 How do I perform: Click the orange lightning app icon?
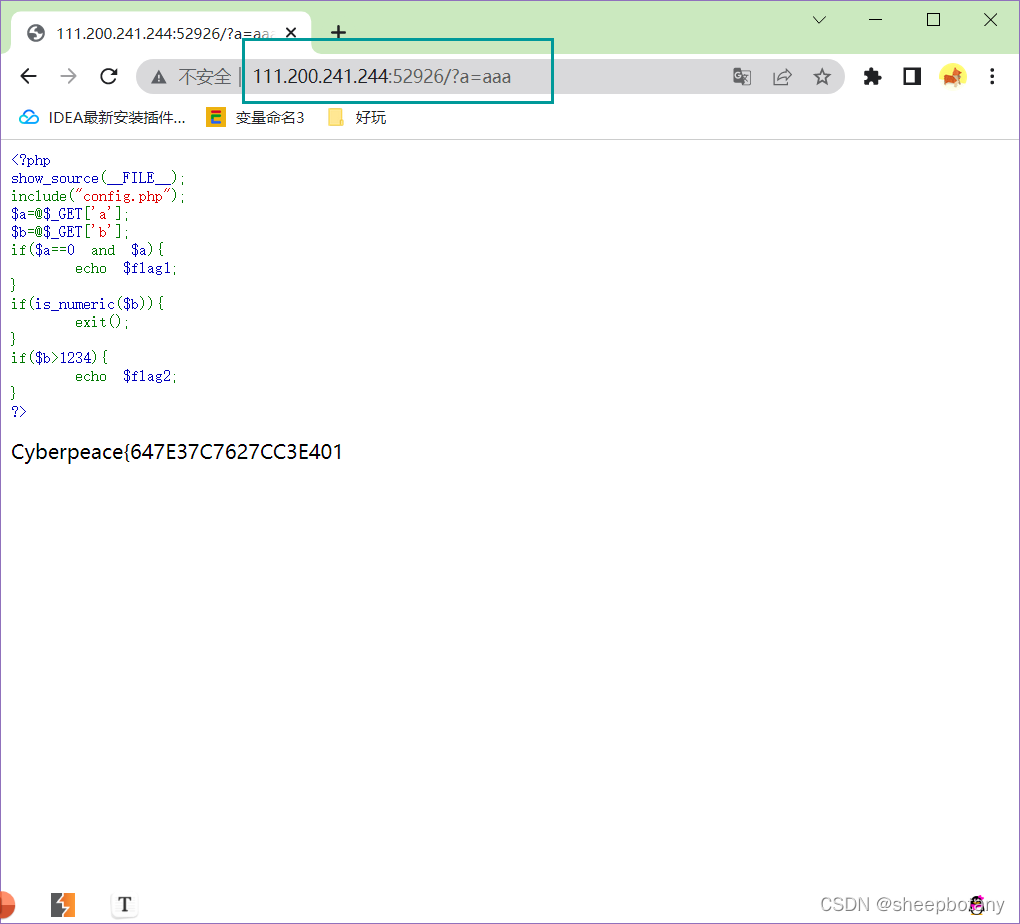[x=63, y=904]
